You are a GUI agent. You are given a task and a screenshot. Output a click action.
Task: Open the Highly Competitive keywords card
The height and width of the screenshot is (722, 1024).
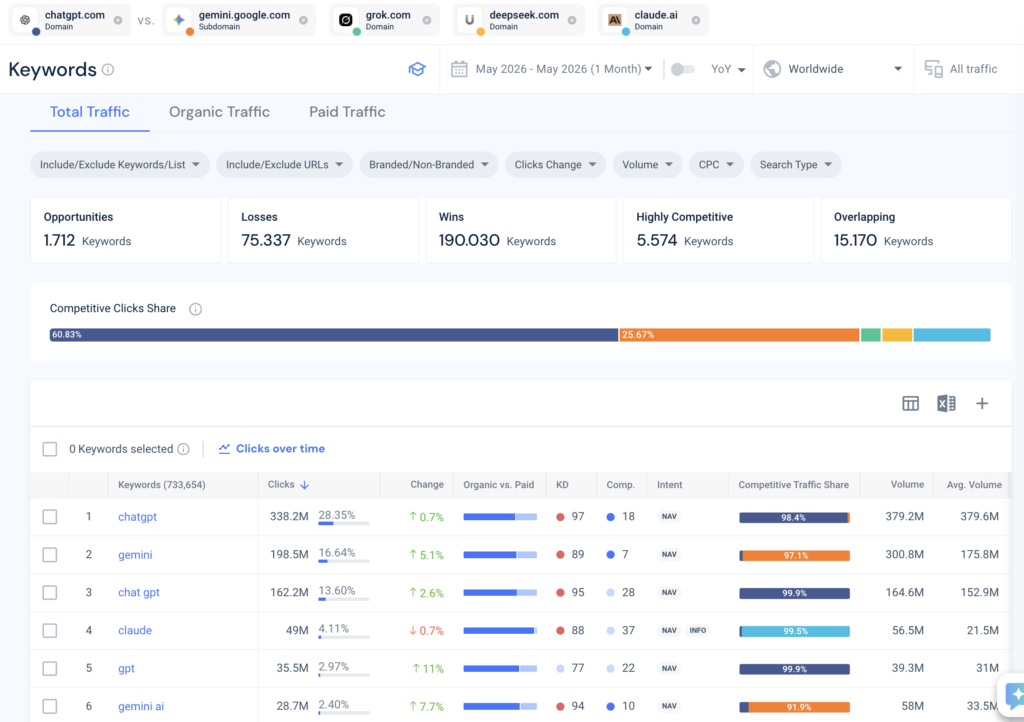coord(718,230)
